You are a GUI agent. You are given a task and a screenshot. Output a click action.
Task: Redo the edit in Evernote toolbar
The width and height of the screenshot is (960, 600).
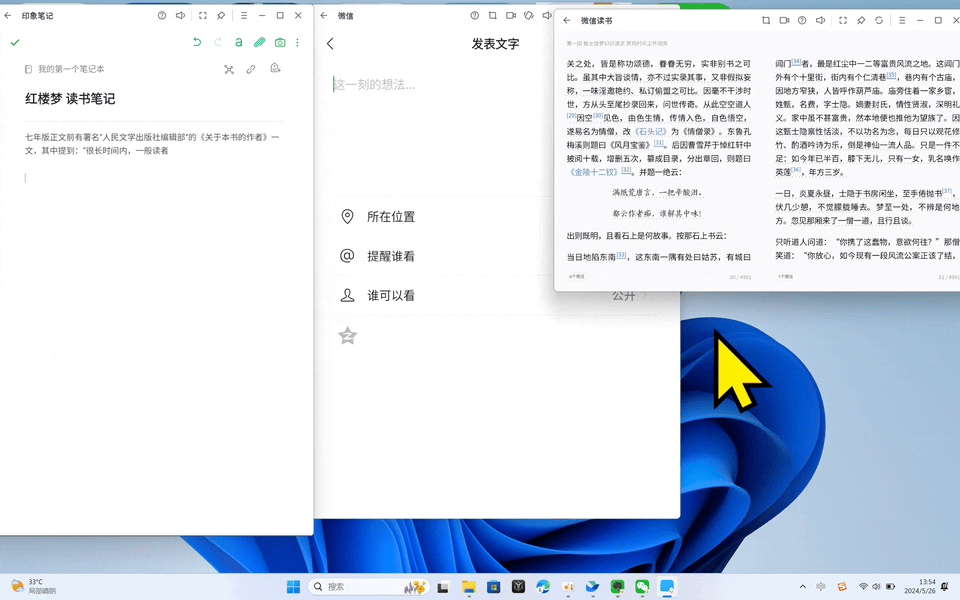click(x=217, y=42)
